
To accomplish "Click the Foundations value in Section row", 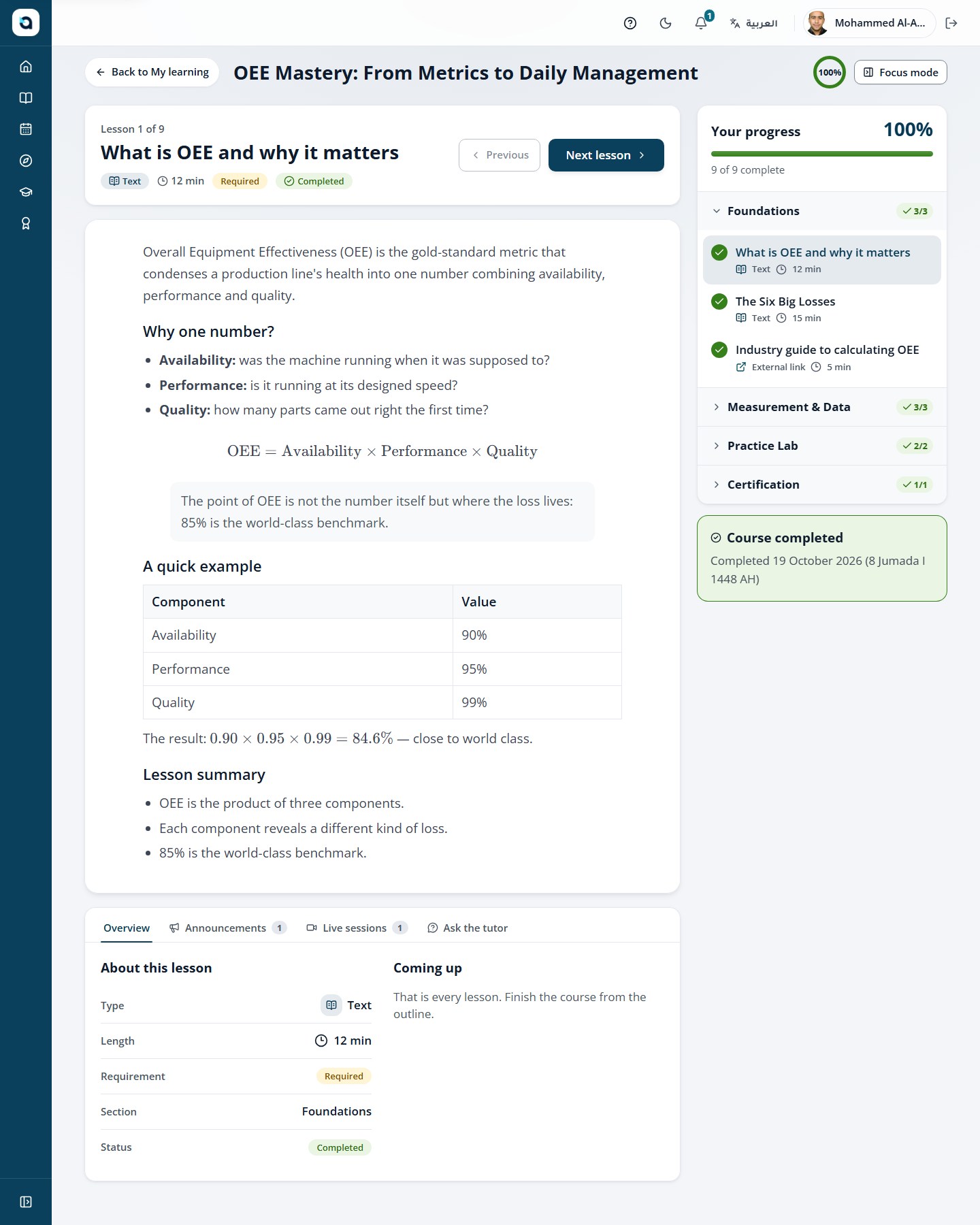I will (337, 1111).
